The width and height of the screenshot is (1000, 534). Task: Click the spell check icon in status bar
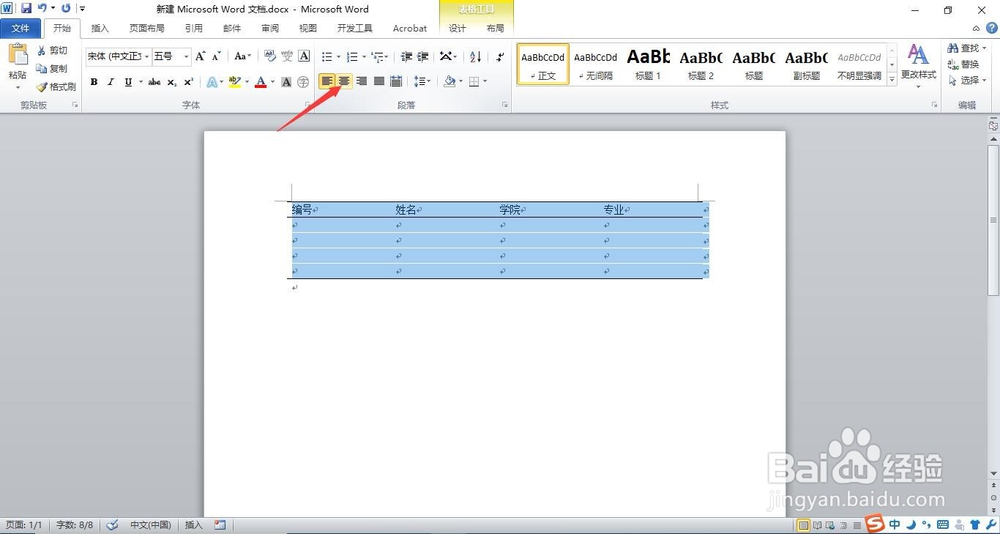point(112,525)
